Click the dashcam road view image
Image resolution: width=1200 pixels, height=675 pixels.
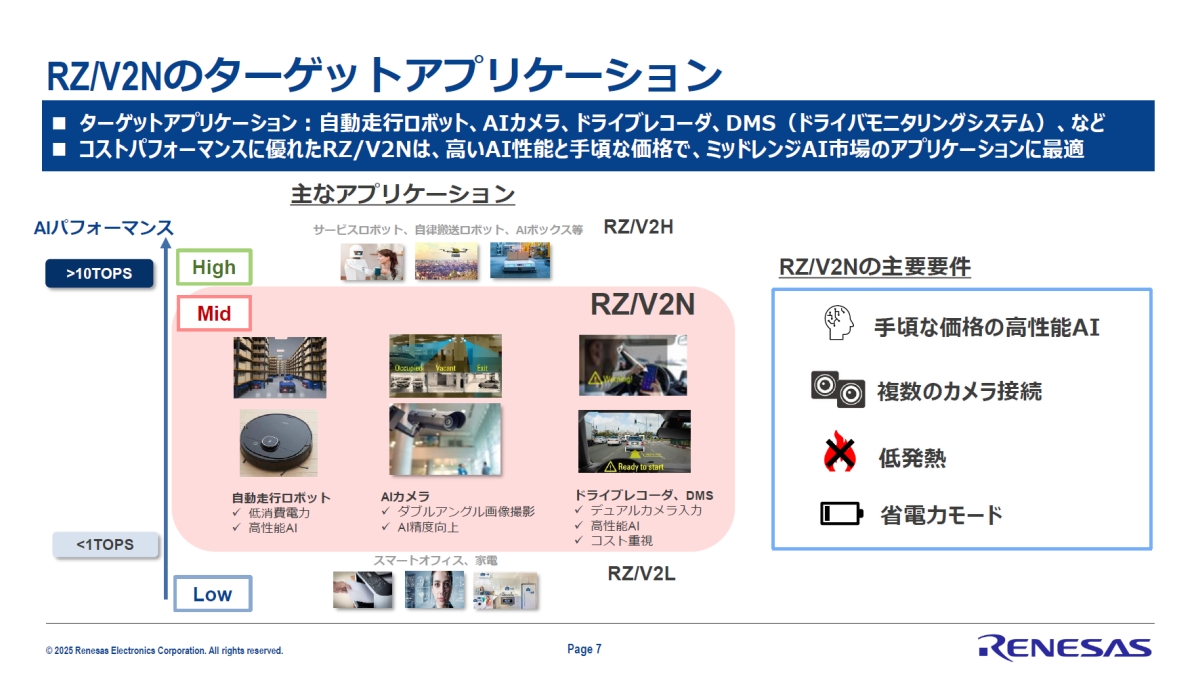[634, 441]
